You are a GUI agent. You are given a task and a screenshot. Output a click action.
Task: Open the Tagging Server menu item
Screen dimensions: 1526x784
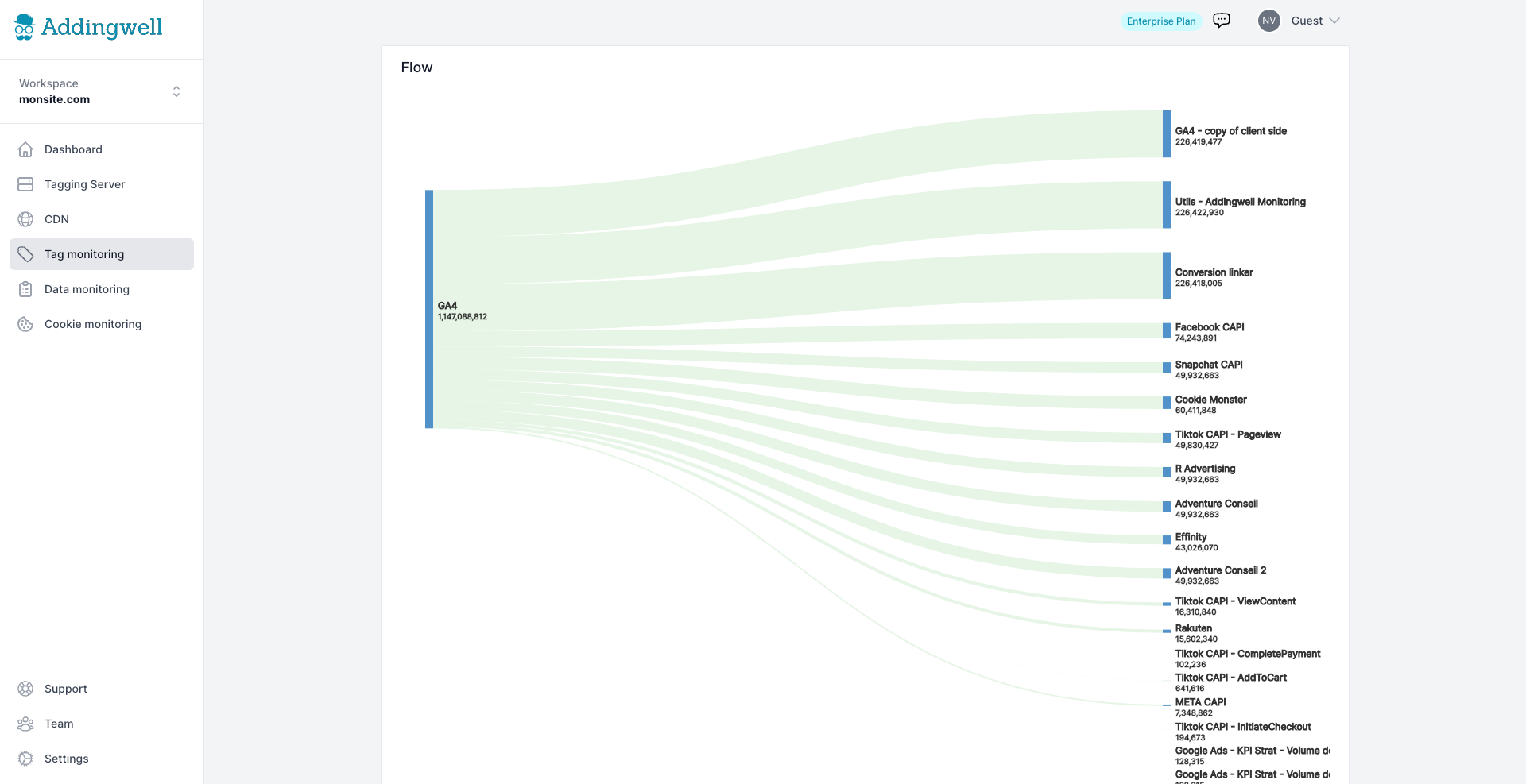(x=102, y=184)
